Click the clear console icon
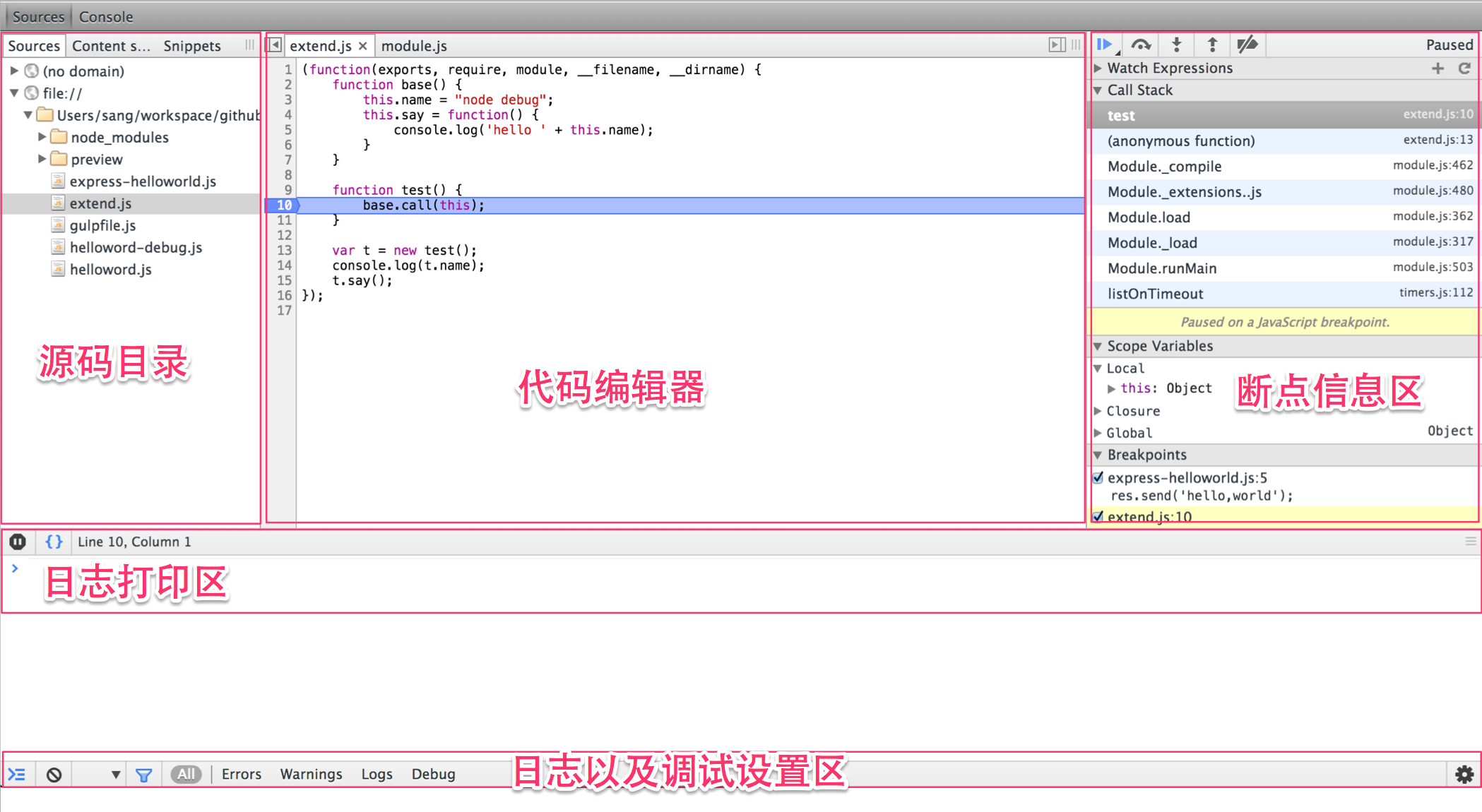The width and height of the screenshot is (1482, 812). (x=54, y=775)
